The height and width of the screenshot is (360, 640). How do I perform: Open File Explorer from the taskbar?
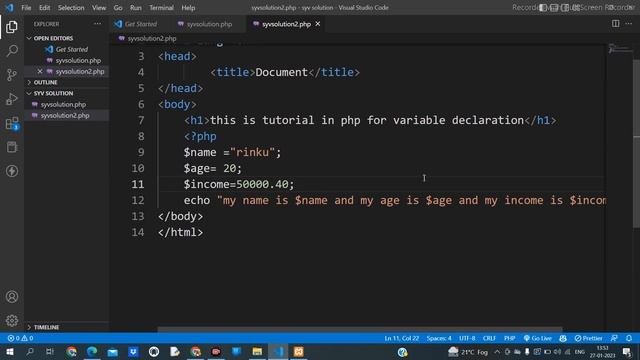point(257,351)
